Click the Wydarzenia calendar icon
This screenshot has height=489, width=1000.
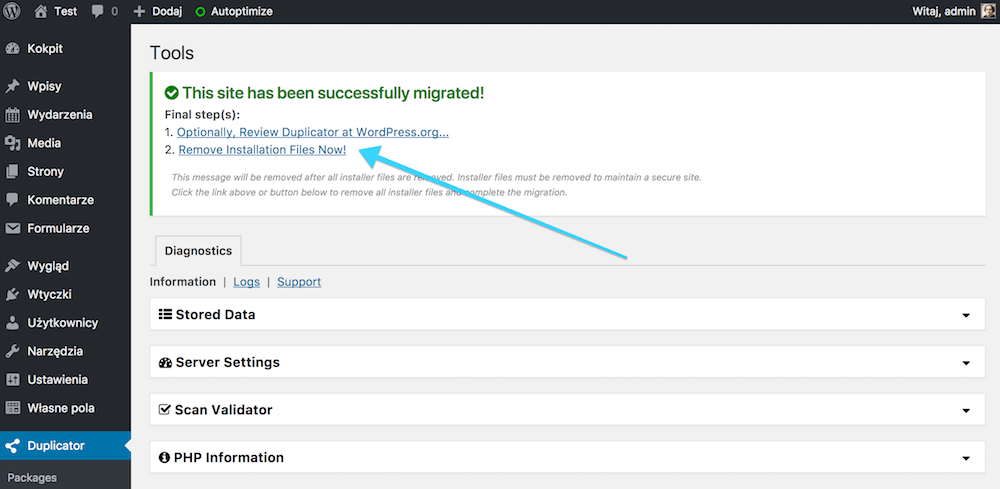tap(12, 115)
